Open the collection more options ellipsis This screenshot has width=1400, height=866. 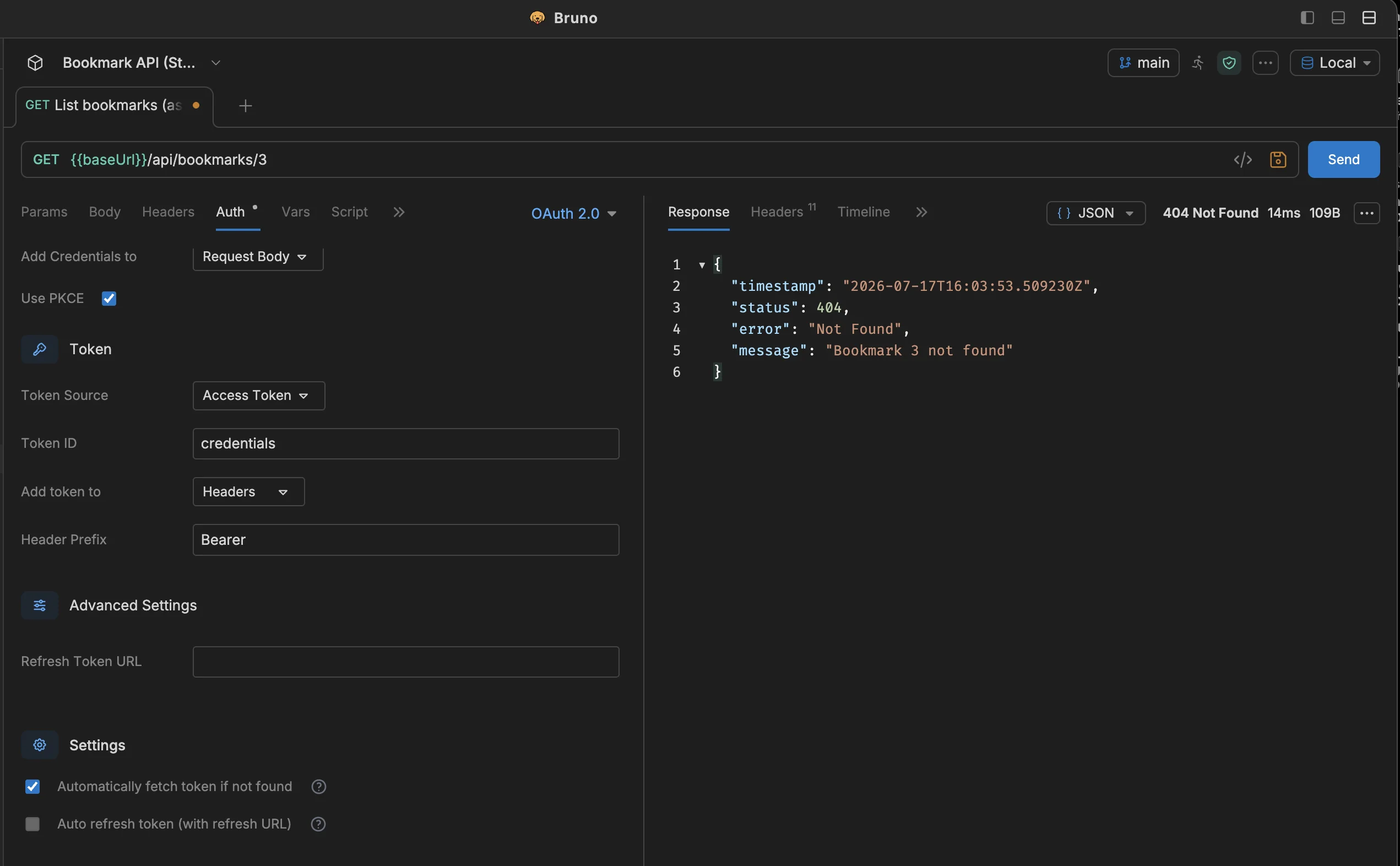coord(1266,62)
